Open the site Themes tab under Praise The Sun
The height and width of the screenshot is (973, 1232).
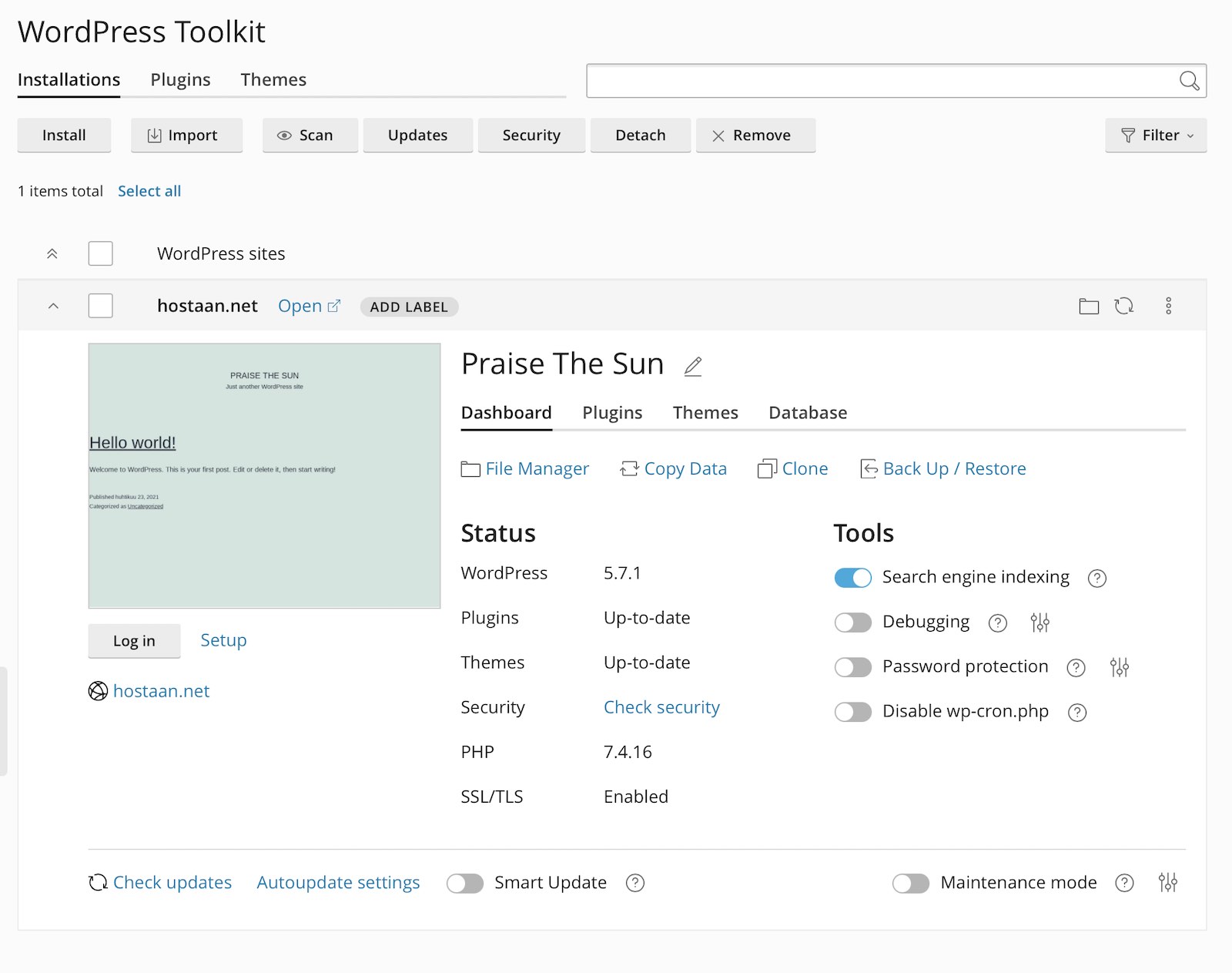pyautogui.click(x=705, y=413)
